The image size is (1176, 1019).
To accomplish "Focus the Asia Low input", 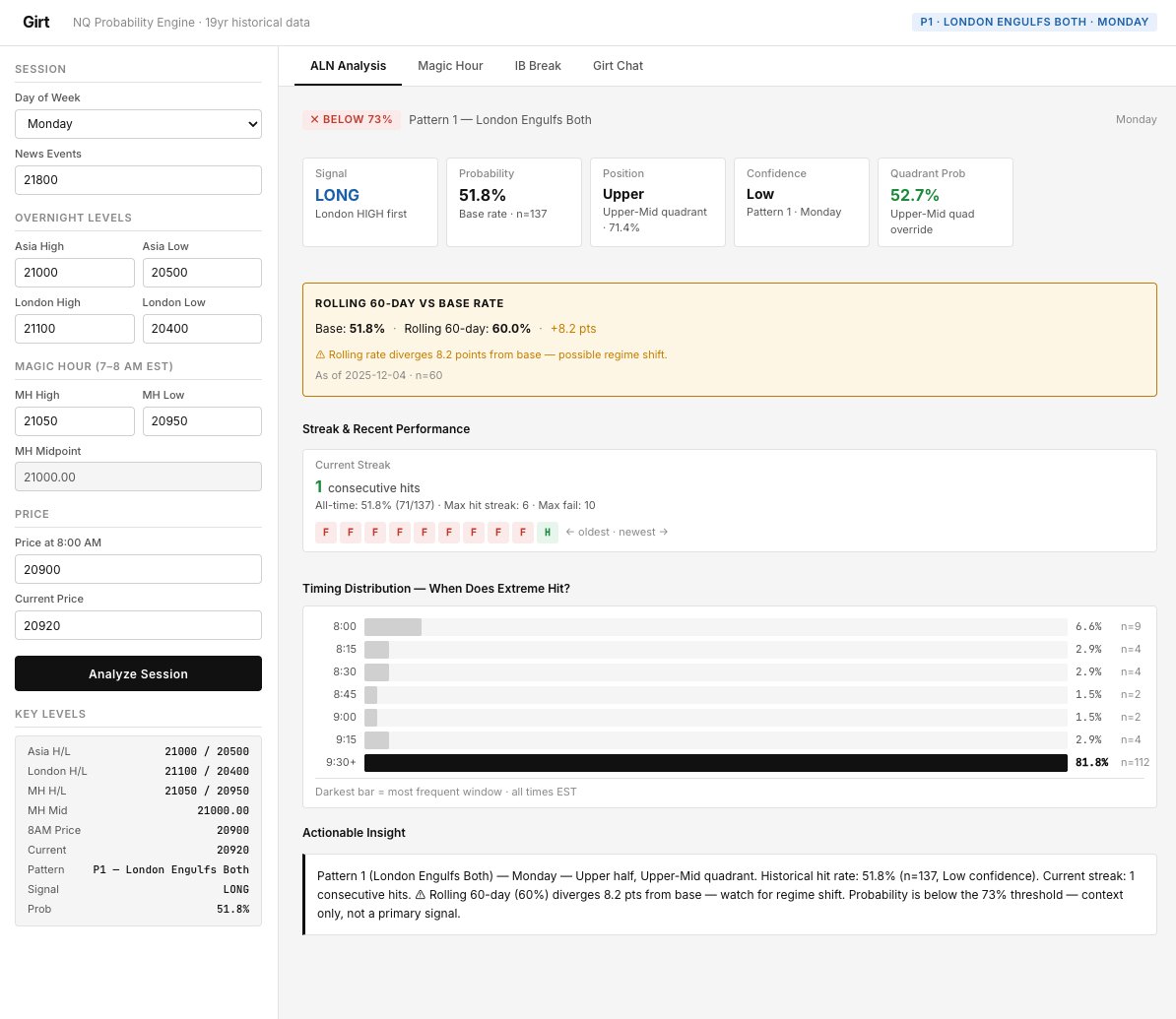I will click(202, 272).
